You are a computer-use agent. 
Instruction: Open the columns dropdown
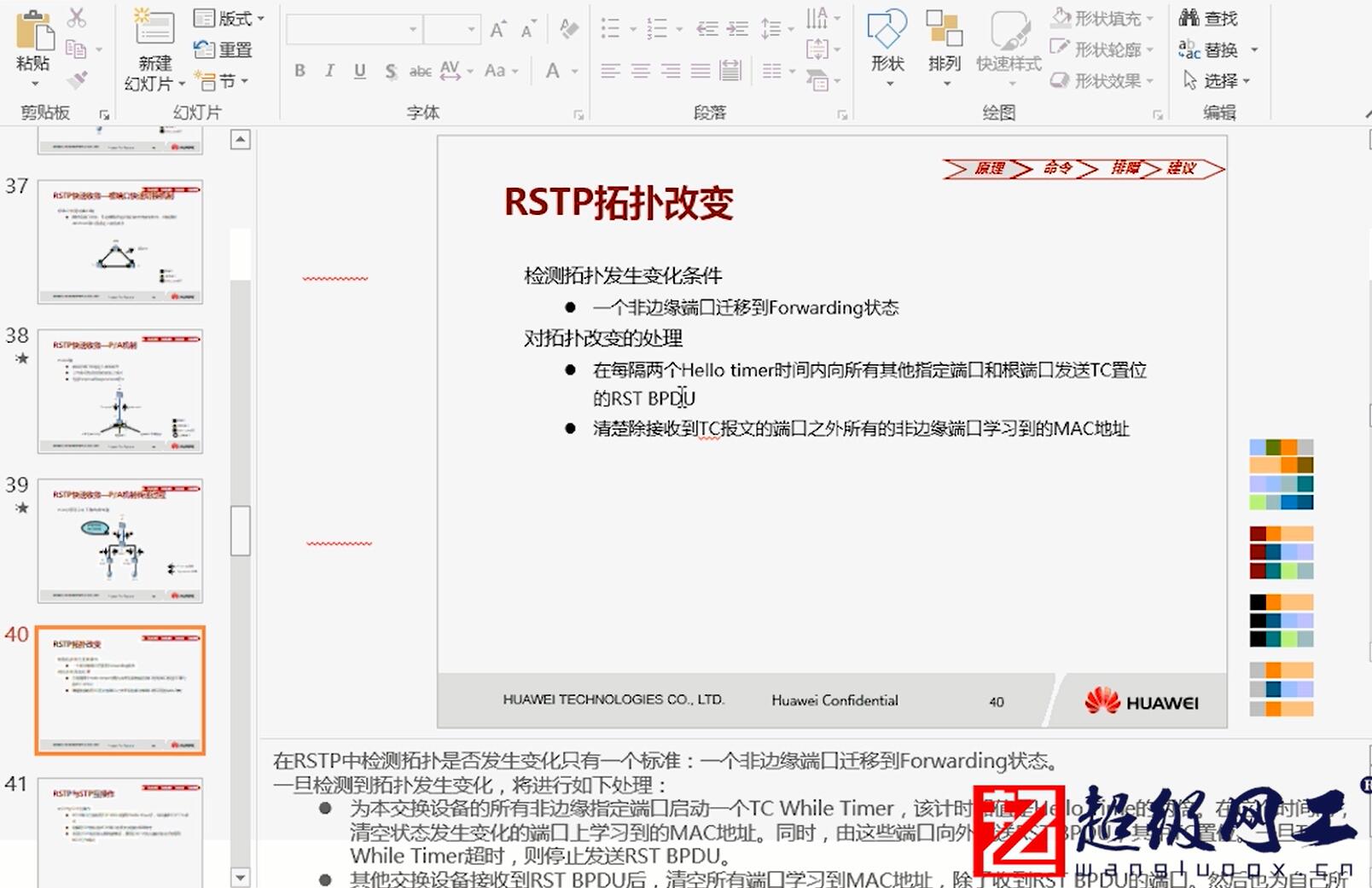click(x=778, y=71)
